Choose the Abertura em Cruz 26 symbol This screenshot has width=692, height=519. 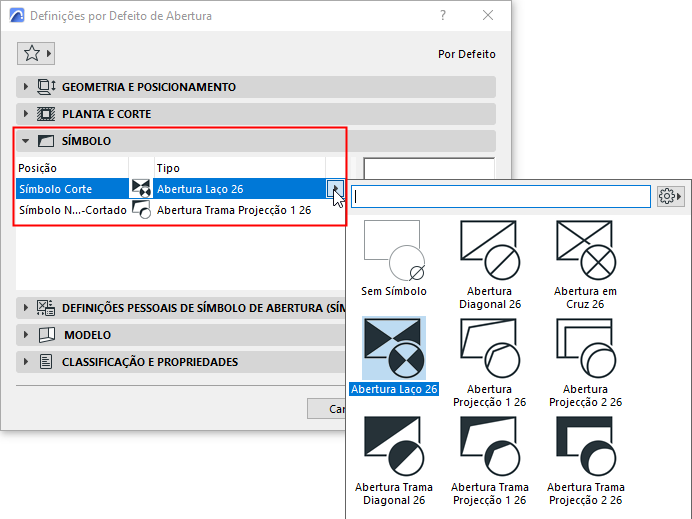586,251
